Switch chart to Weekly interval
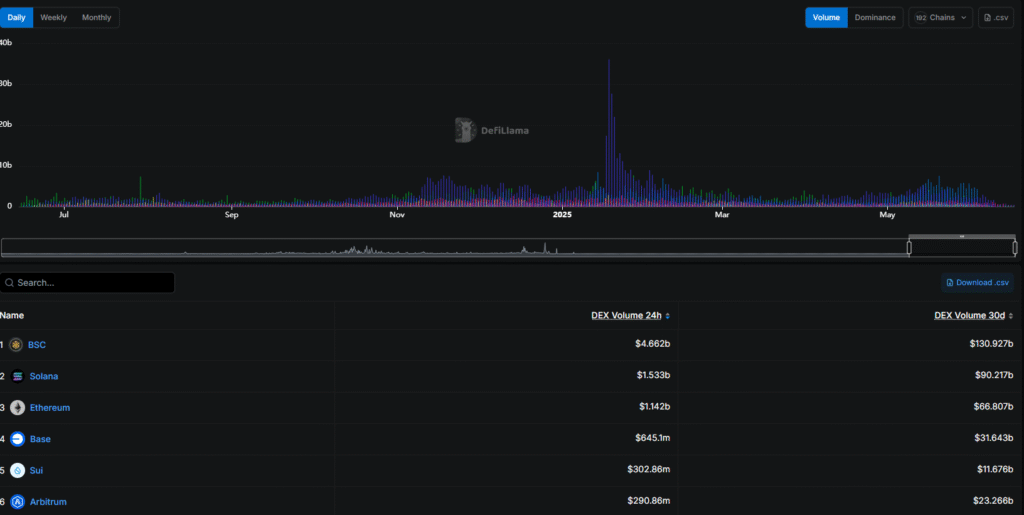 [54, 18]
